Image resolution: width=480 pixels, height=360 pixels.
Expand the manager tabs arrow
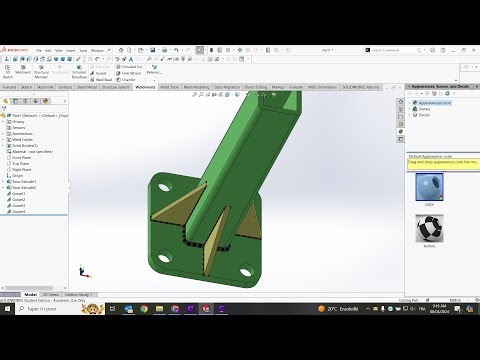[x=65, y=101]
